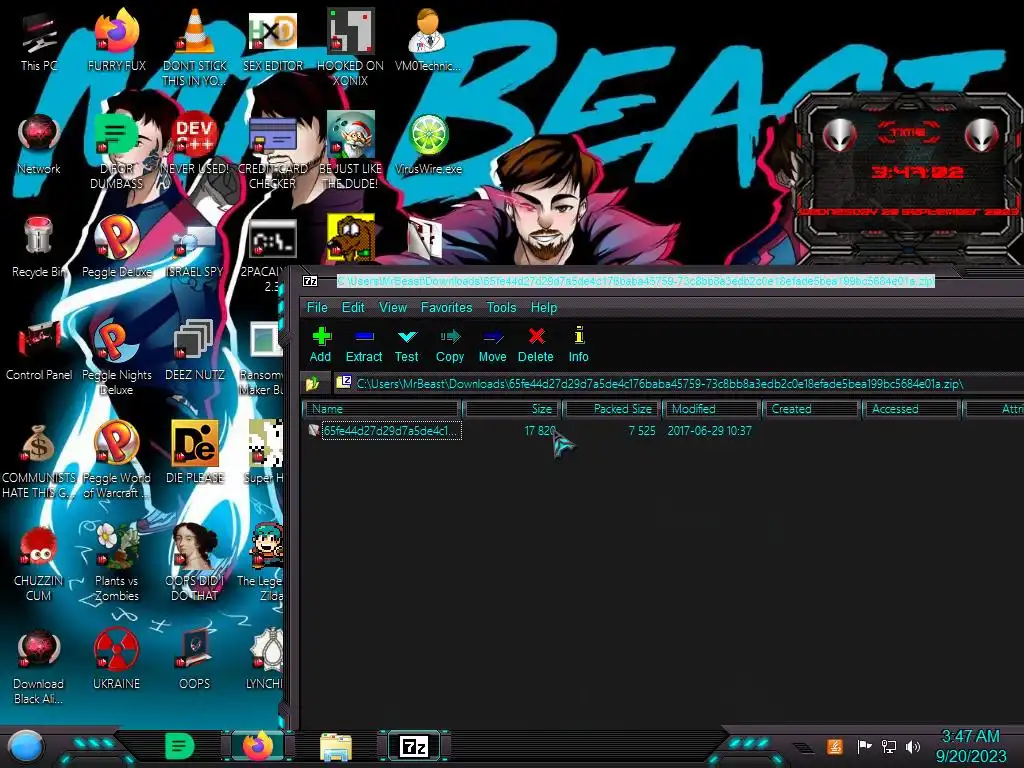Open the green chat app on taskbar
The image size is (1024, 768).
[180, 746]
